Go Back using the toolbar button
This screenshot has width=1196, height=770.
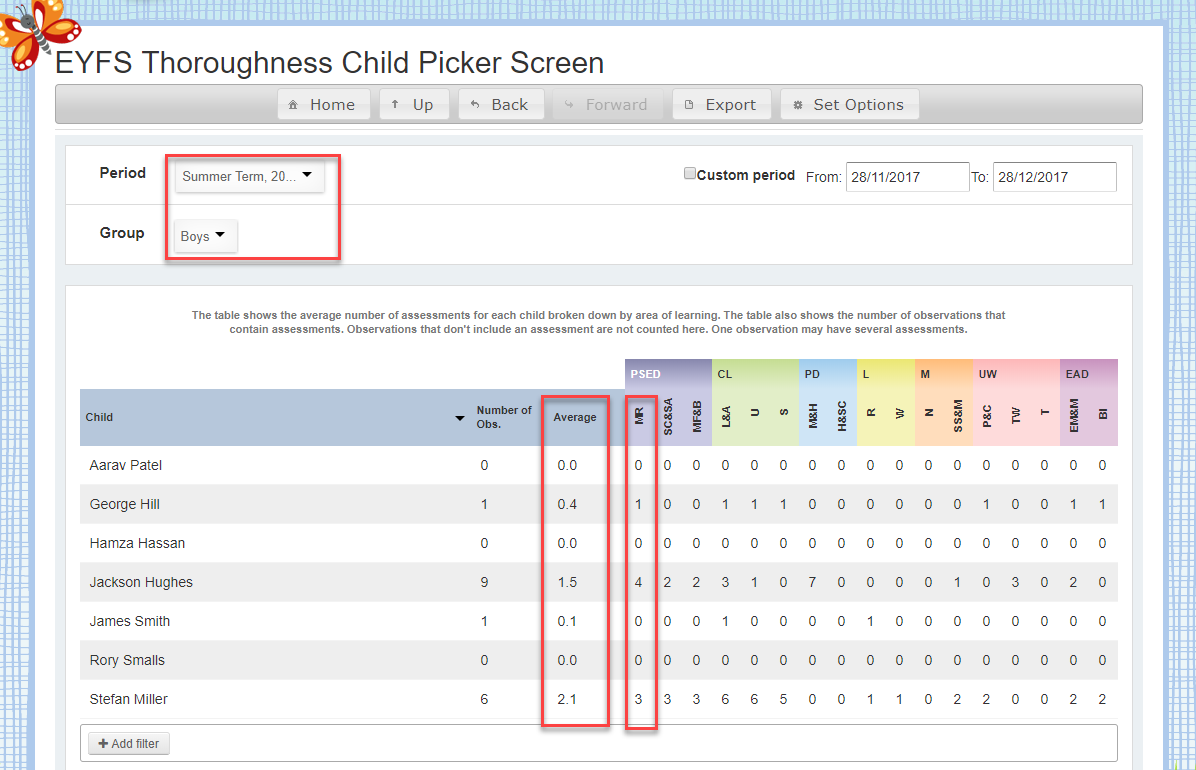tap(500, 105)
